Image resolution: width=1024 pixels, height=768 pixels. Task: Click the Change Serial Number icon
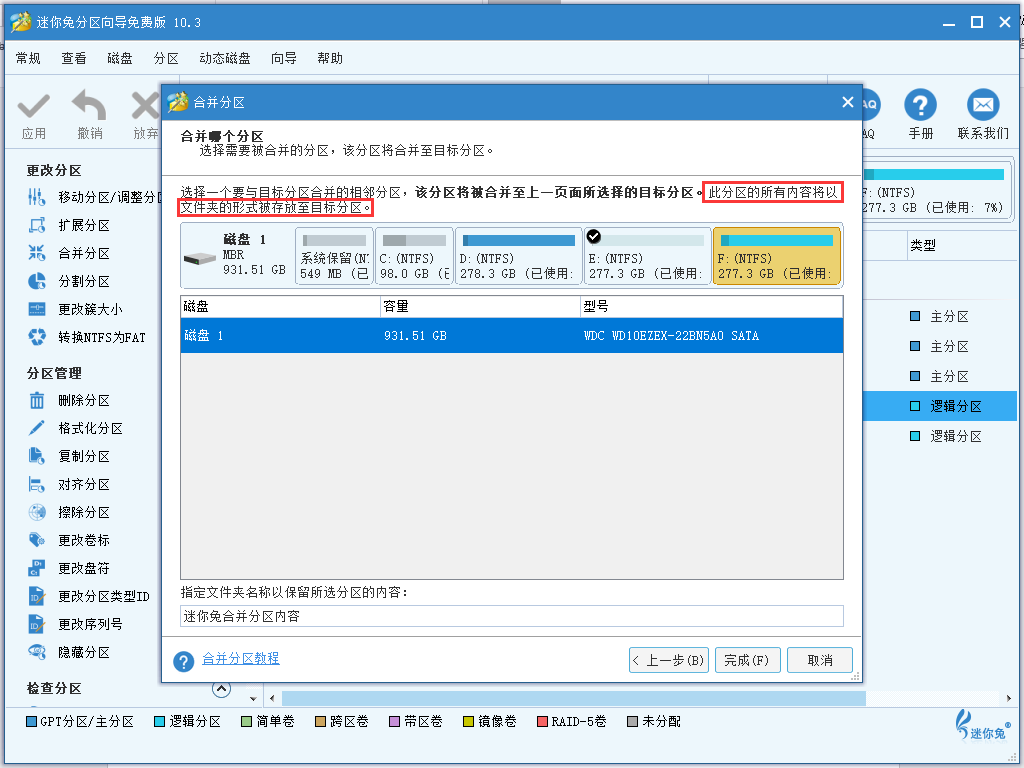[x=37, y=624]
